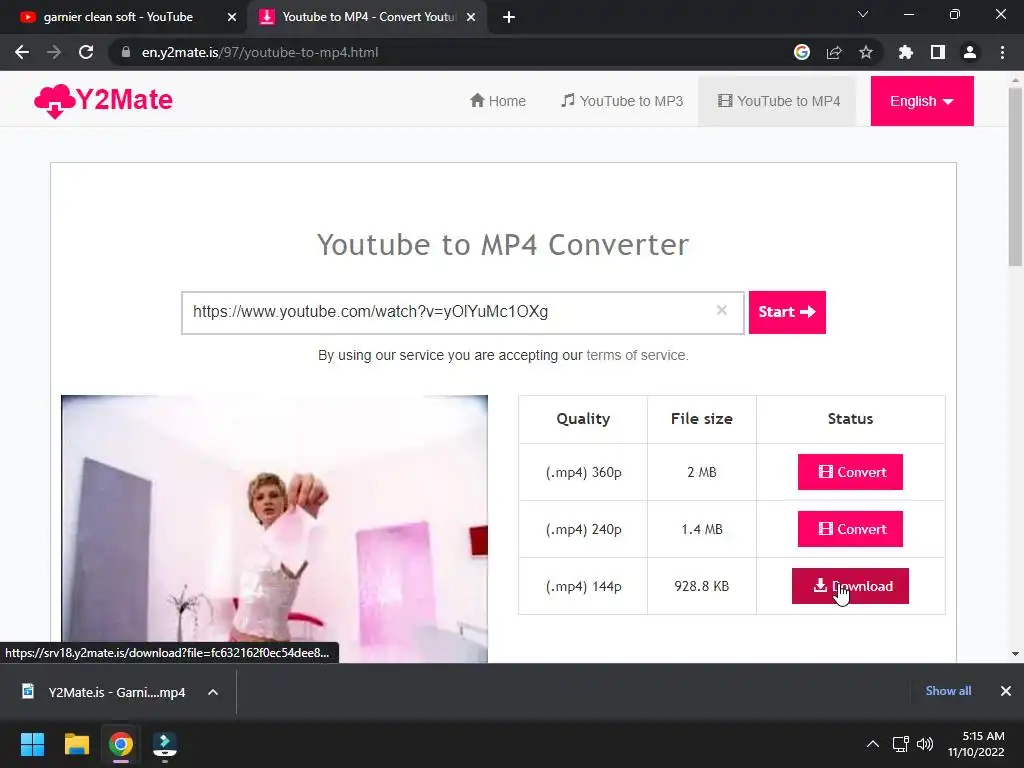The height and width of the screenshot is (768, 1024).
Task: Open Extensions puzzle icon
Action: click(906, 52)
